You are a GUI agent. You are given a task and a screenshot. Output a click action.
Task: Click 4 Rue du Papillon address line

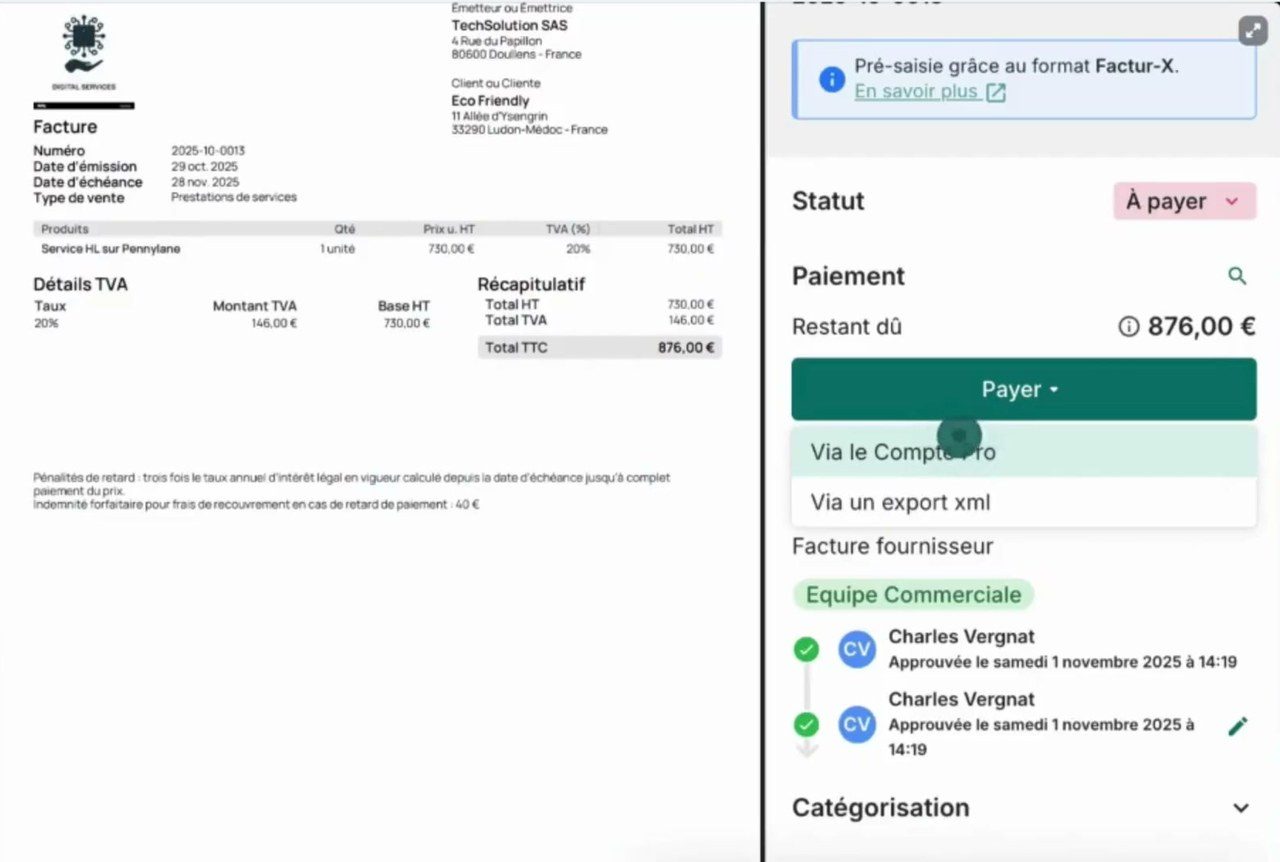(497, 41)
